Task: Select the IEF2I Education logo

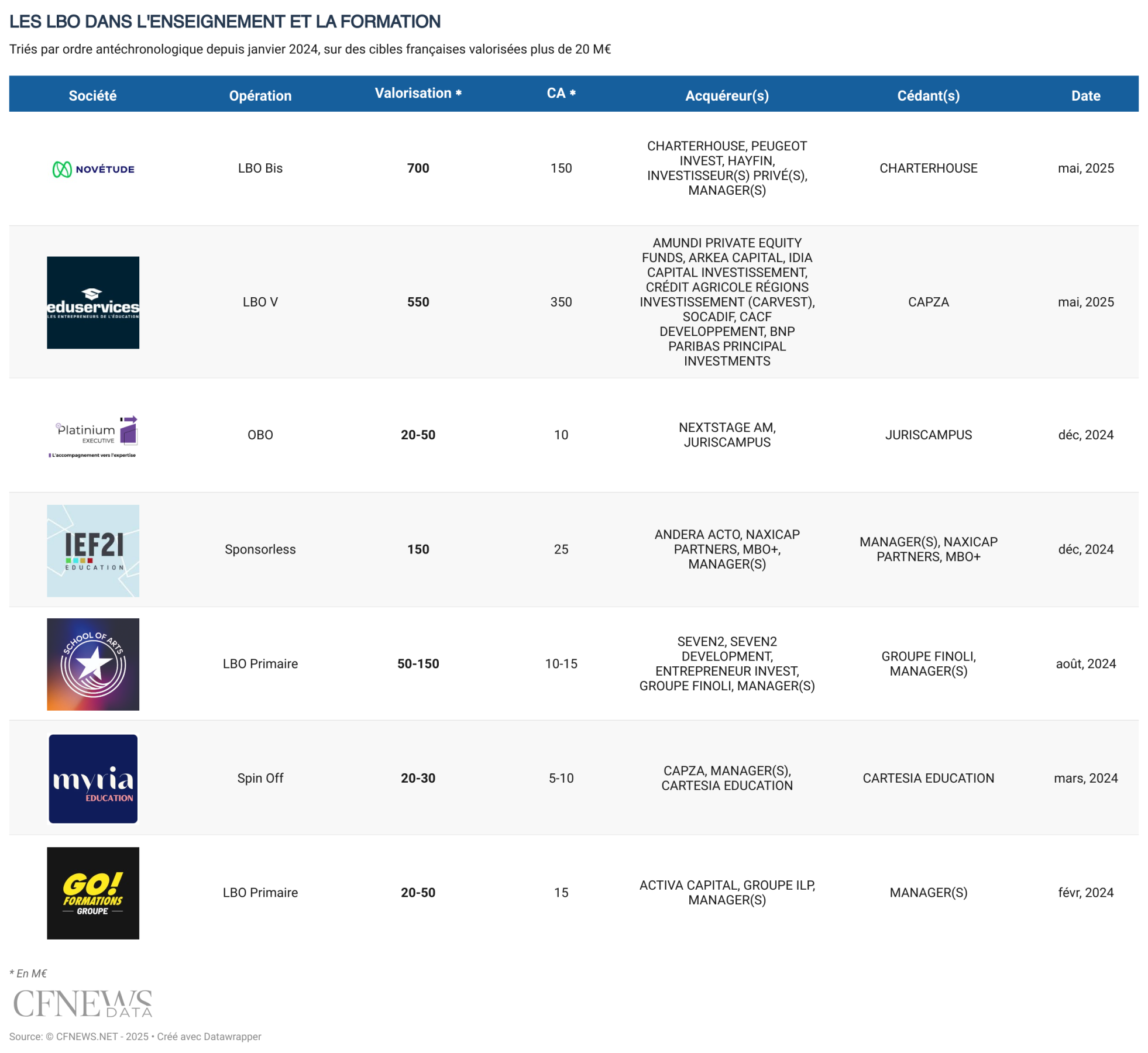Action: [93, 550]
